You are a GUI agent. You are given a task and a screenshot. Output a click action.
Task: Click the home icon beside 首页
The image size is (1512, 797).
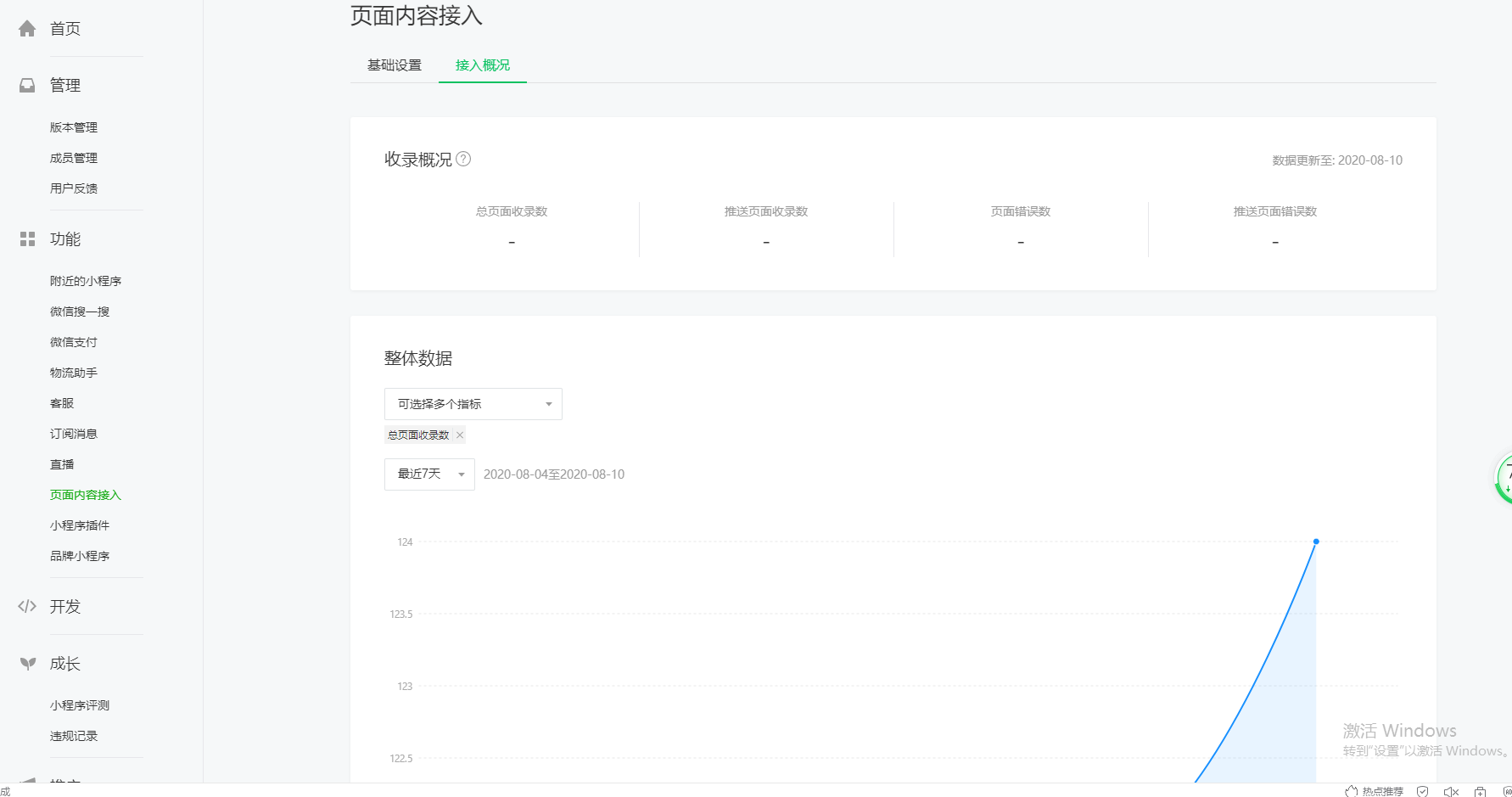(x=27, y=29)
